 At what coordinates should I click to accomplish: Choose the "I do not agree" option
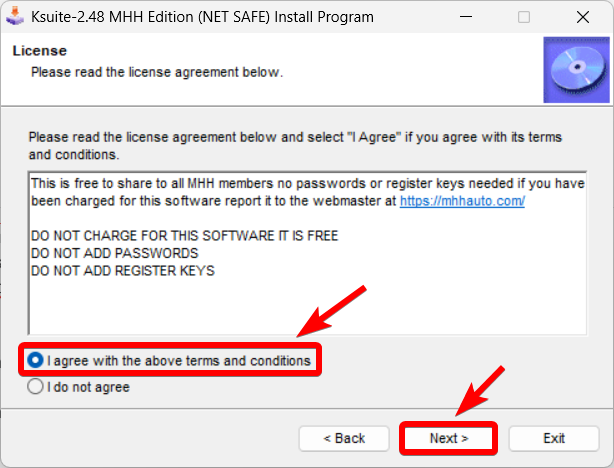coord(36,386)
